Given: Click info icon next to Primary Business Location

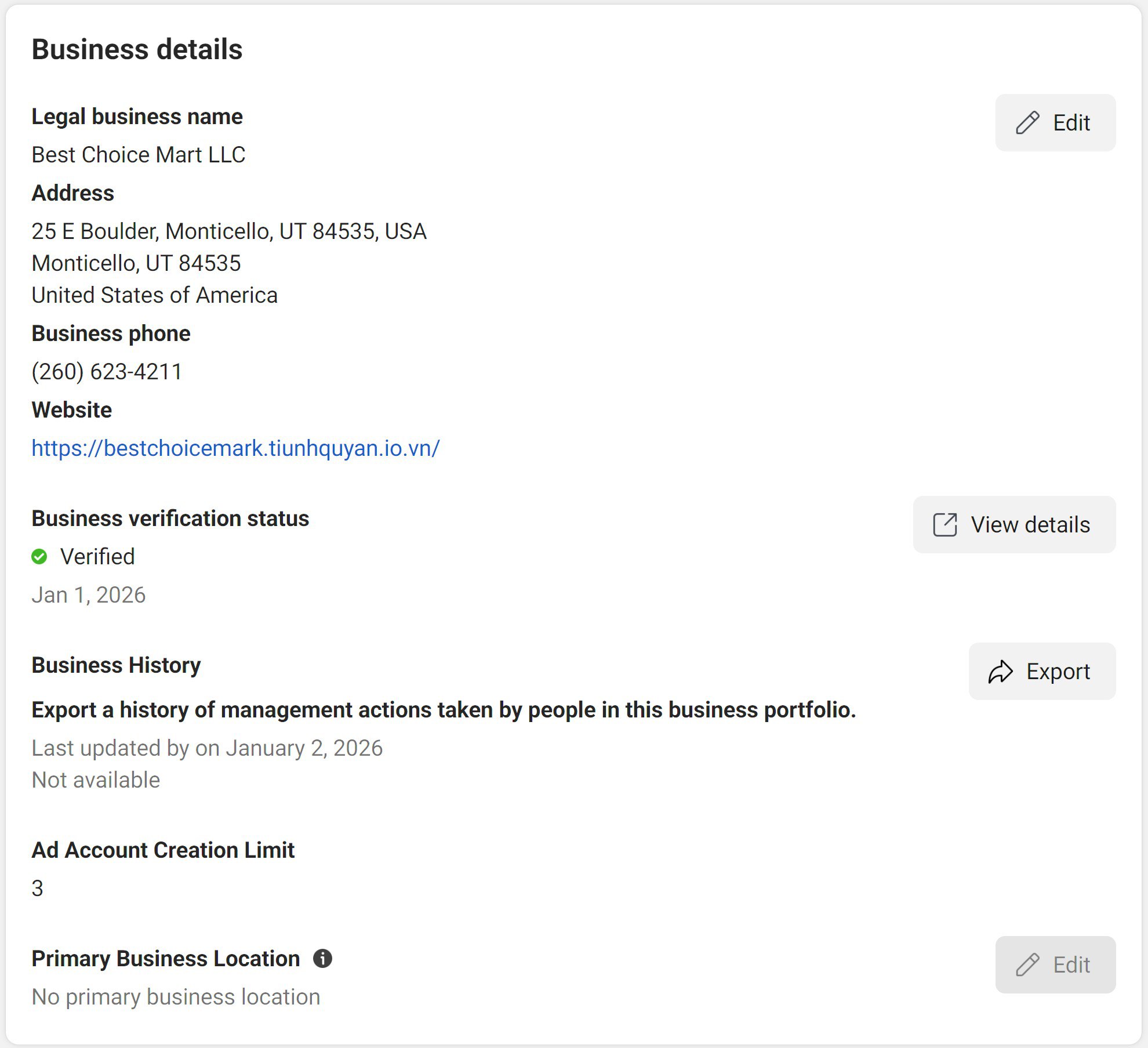Looking at the screenshot, I should pyautogui.click(x=322, y=959).
